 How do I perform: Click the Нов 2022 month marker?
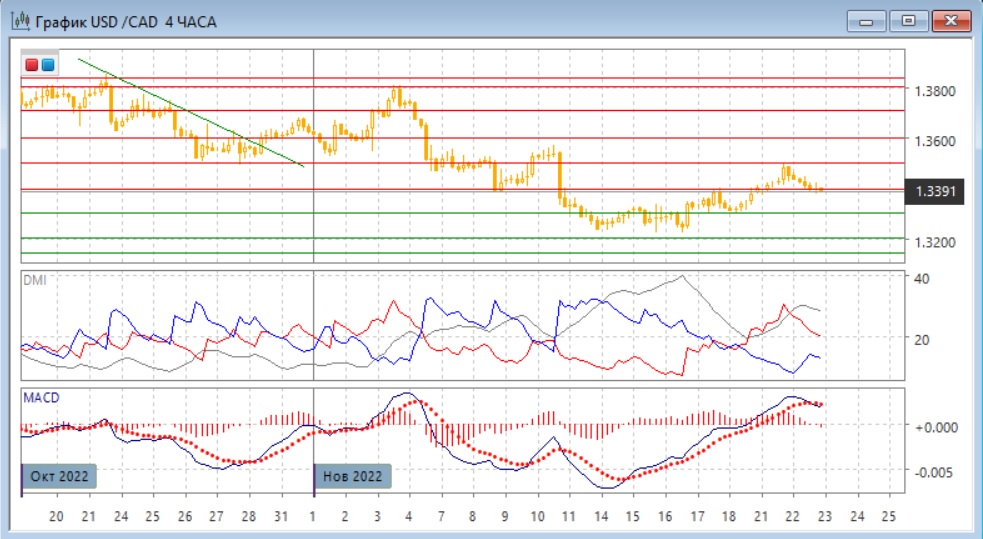point(352,476)
